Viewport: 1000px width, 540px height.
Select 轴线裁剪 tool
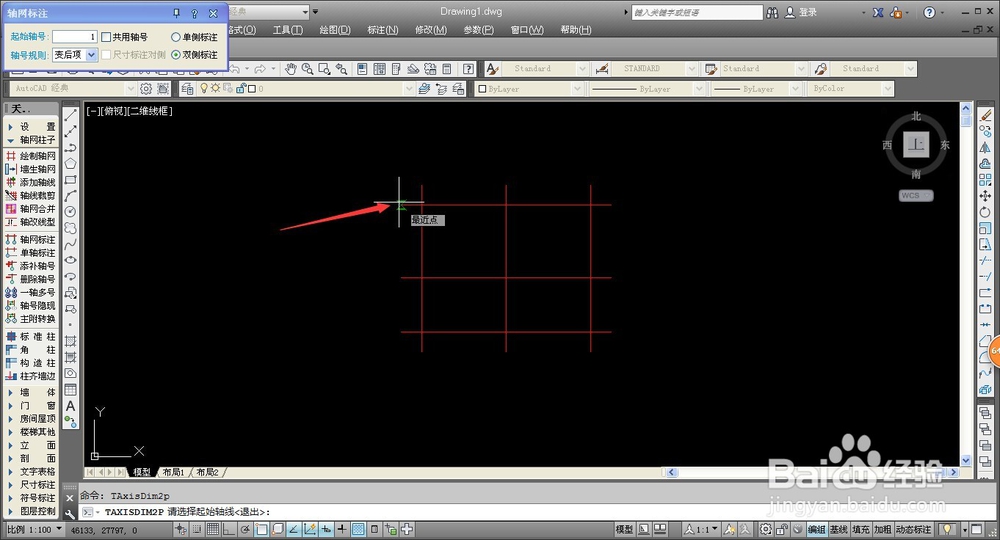click(31, 196)
